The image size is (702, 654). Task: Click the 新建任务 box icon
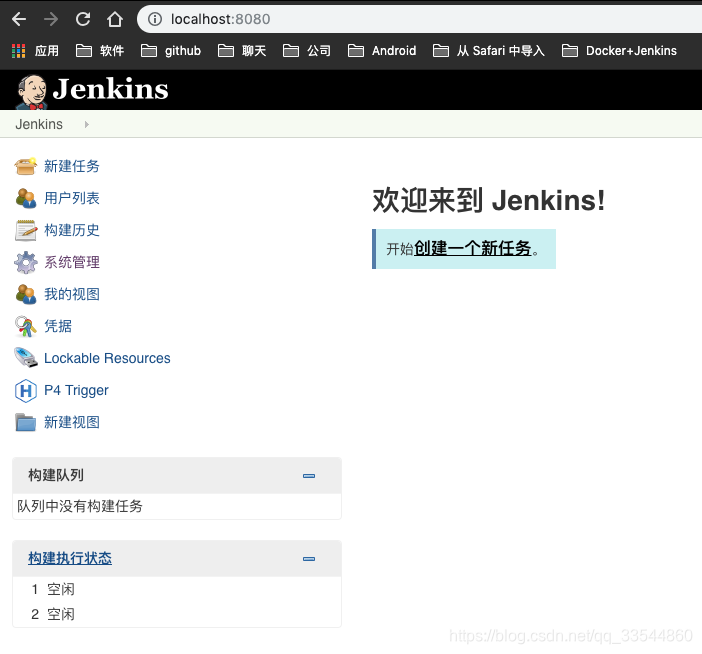26,167
